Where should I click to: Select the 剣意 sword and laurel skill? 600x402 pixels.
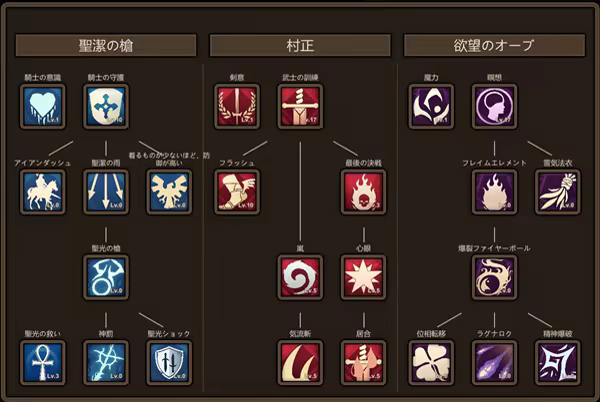click(x=237, y=107)
